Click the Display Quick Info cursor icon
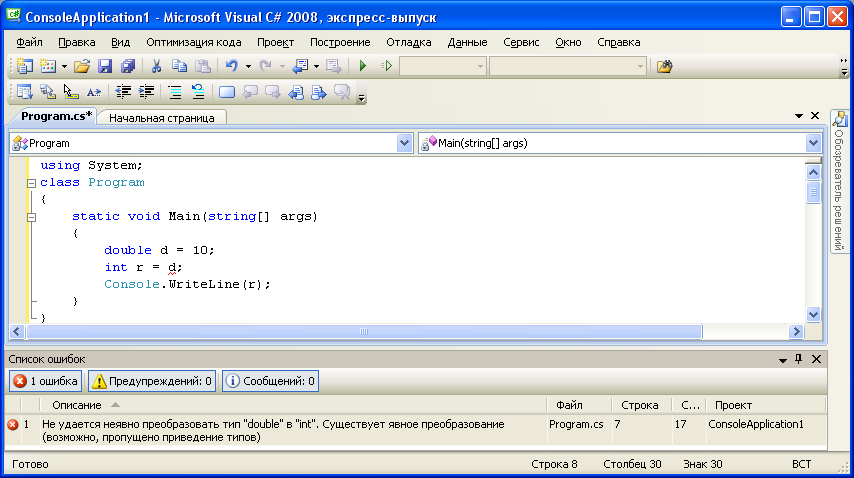This screenshot has height=478, width=854. click(x=71, y=92)
